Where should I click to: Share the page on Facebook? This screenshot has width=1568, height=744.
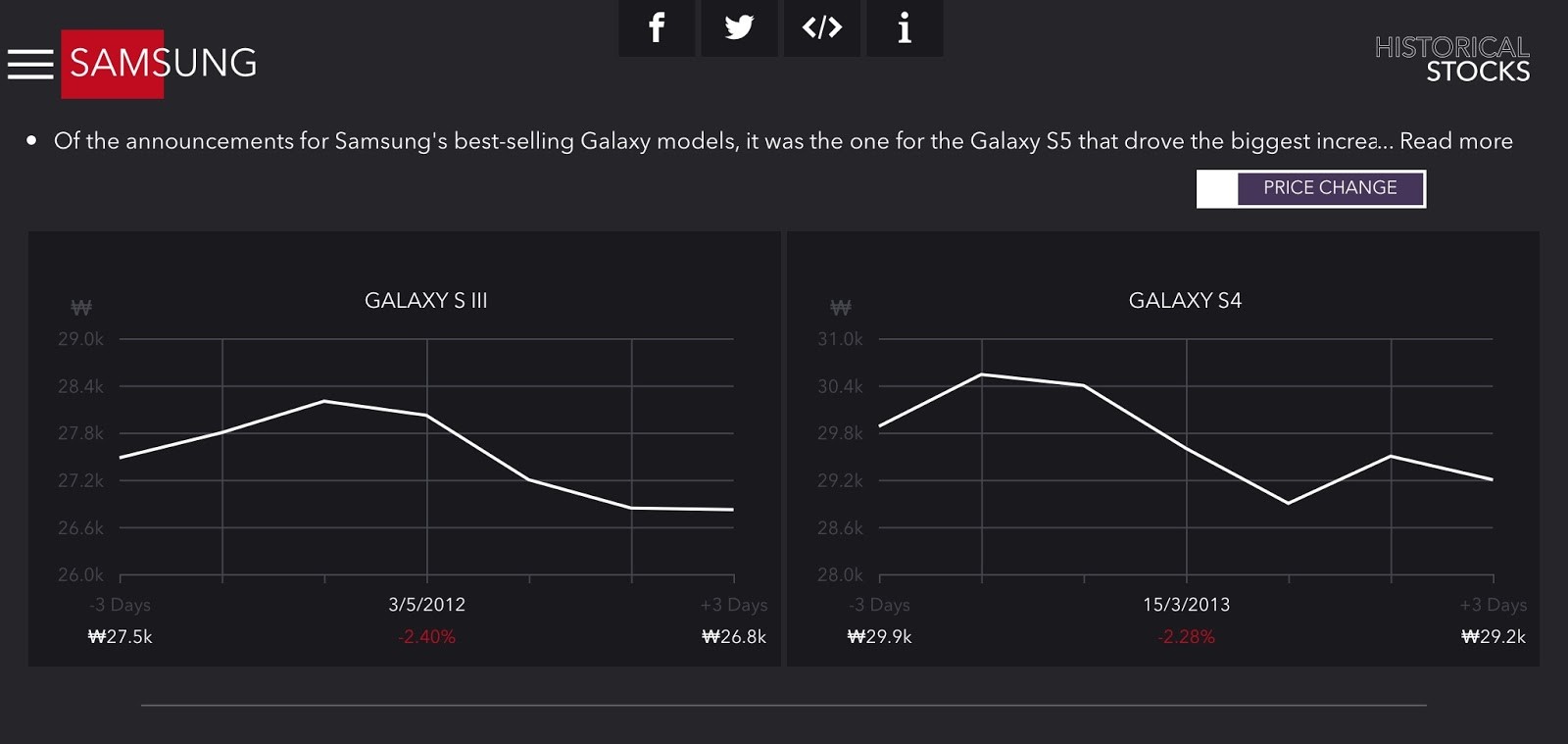[x=657, y=27]
